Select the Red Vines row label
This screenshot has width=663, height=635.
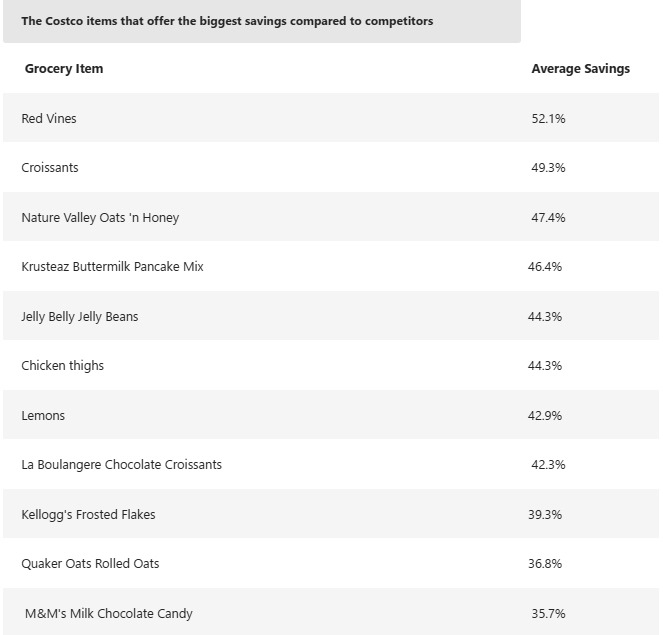[x=49, y=118]
